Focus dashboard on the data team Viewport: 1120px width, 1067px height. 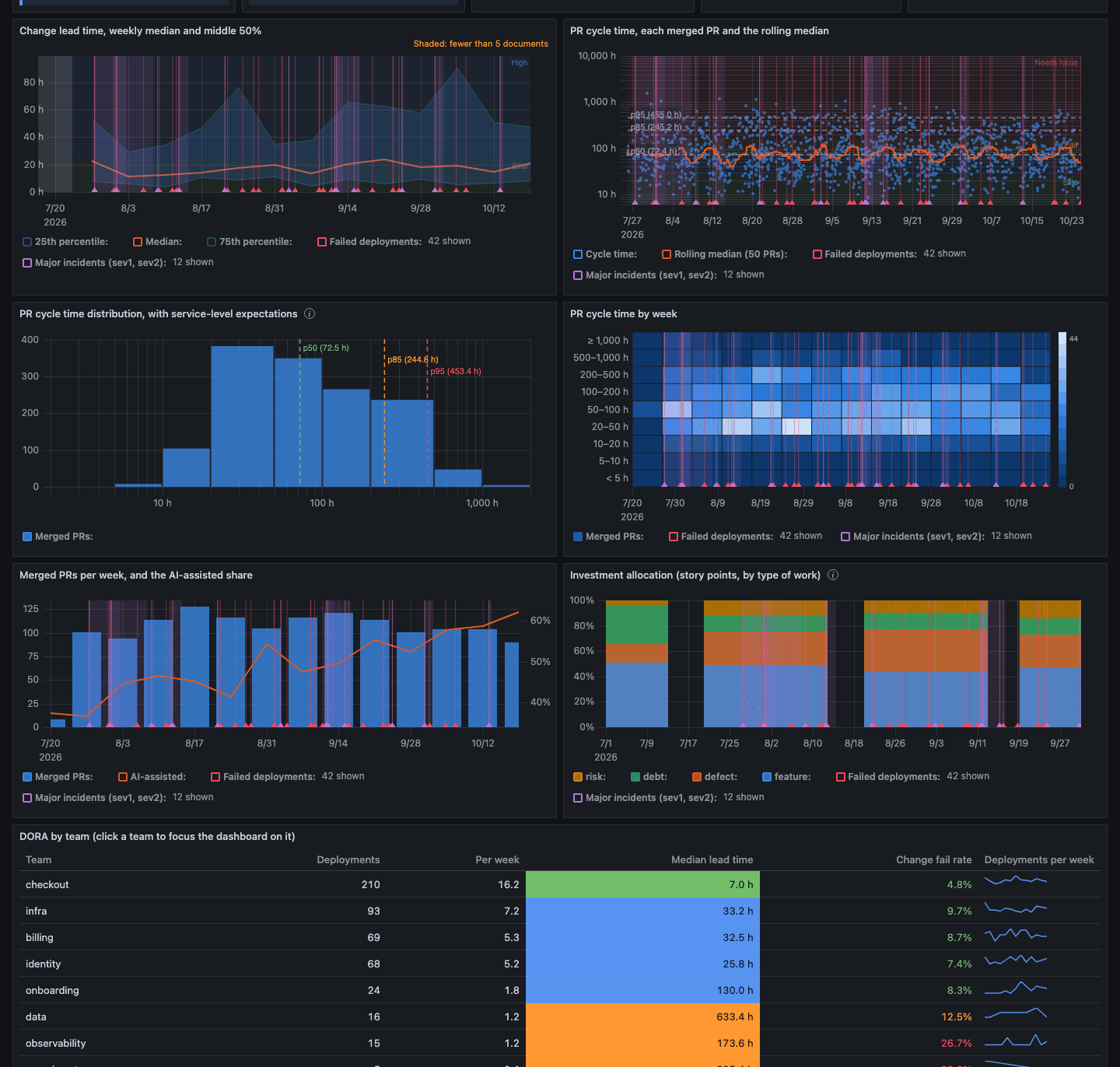[x=36, y=1016]
